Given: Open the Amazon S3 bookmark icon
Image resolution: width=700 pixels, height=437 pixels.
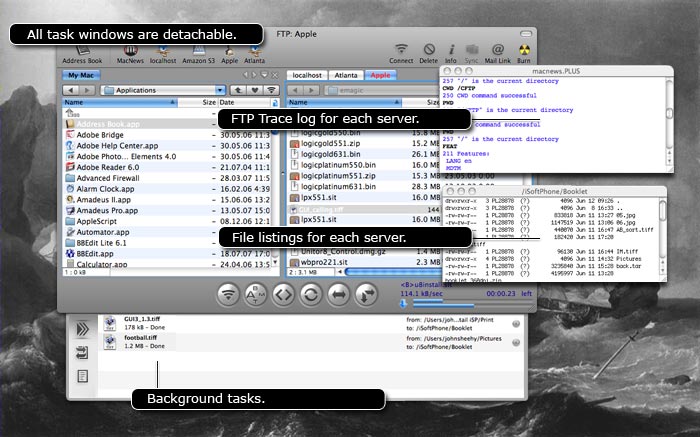Looking at the screenshot, I should click(198, 55).
